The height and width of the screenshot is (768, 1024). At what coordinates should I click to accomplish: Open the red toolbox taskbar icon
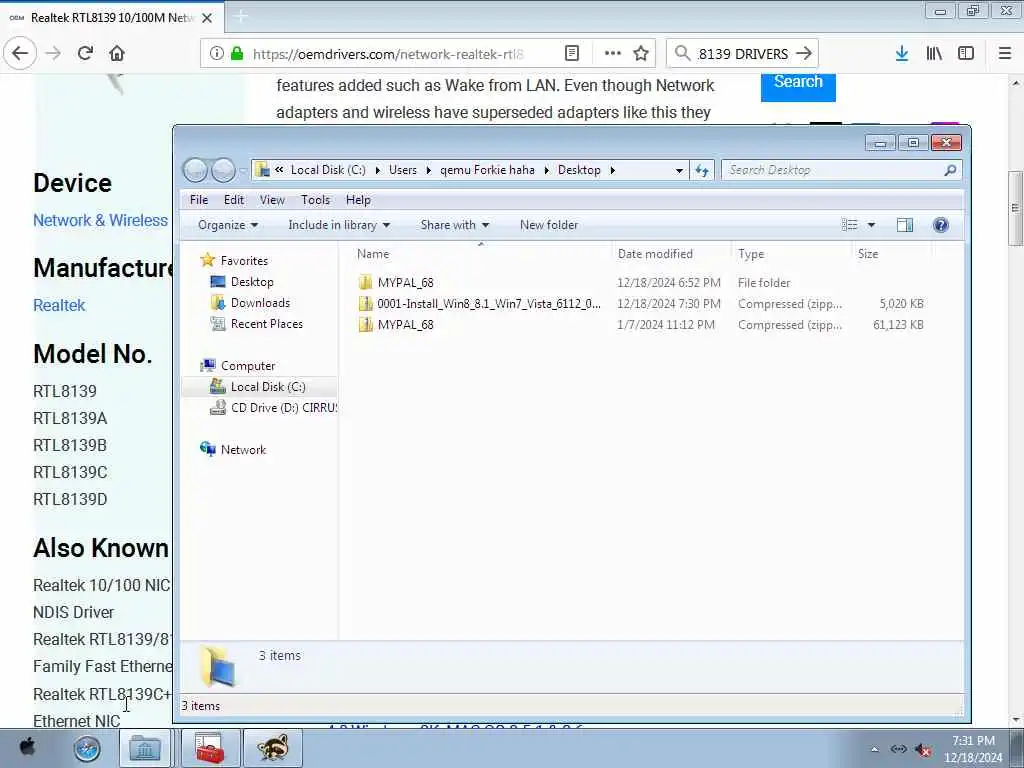point(210,748)
